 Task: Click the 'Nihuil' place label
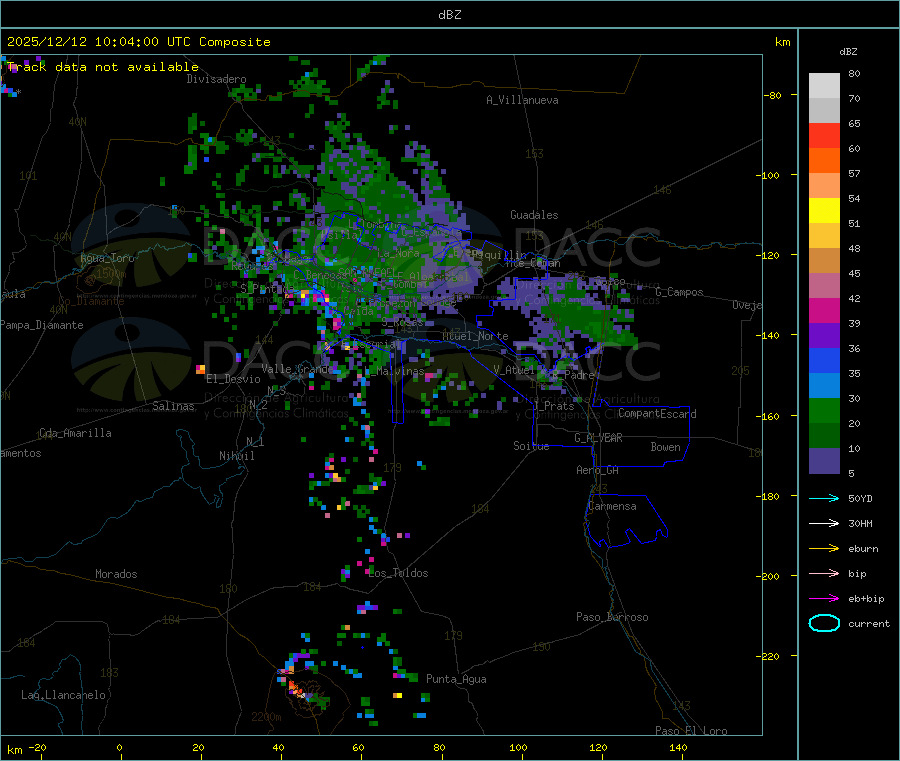[237, 456]
